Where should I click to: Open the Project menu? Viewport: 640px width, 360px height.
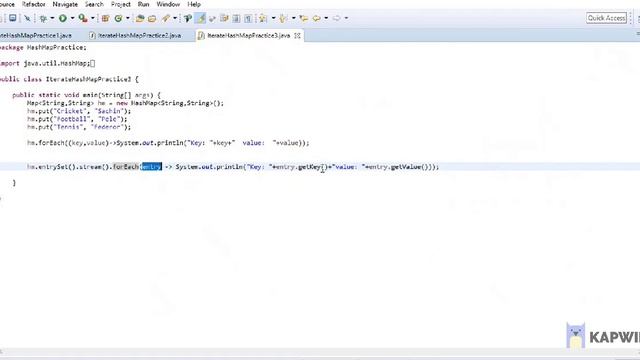tap(120, 4)
